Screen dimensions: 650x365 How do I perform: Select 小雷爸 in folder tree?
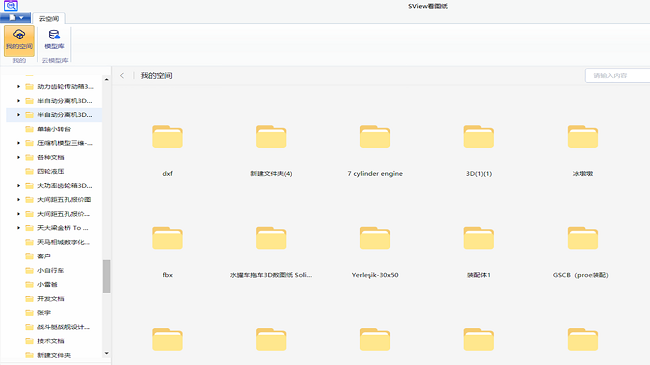47,284
